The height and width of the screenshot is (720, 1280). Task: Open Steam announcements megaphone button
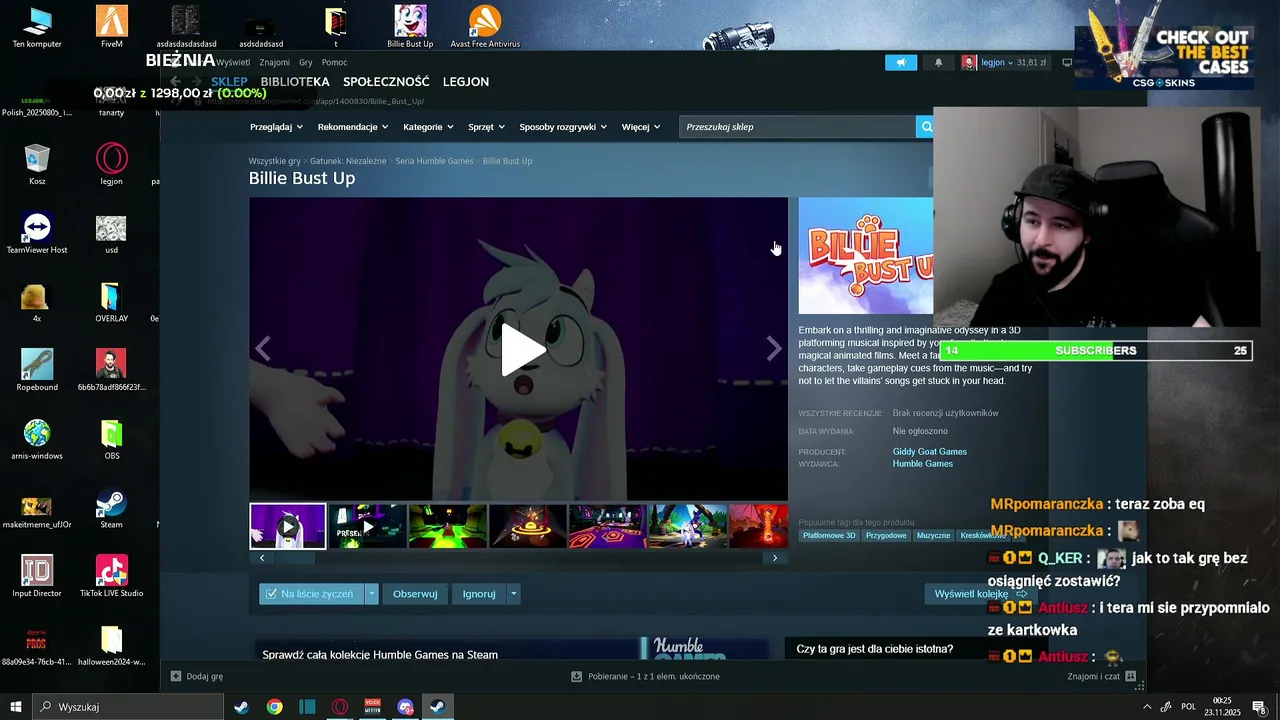pyautogui.click(x=901, y=62)
